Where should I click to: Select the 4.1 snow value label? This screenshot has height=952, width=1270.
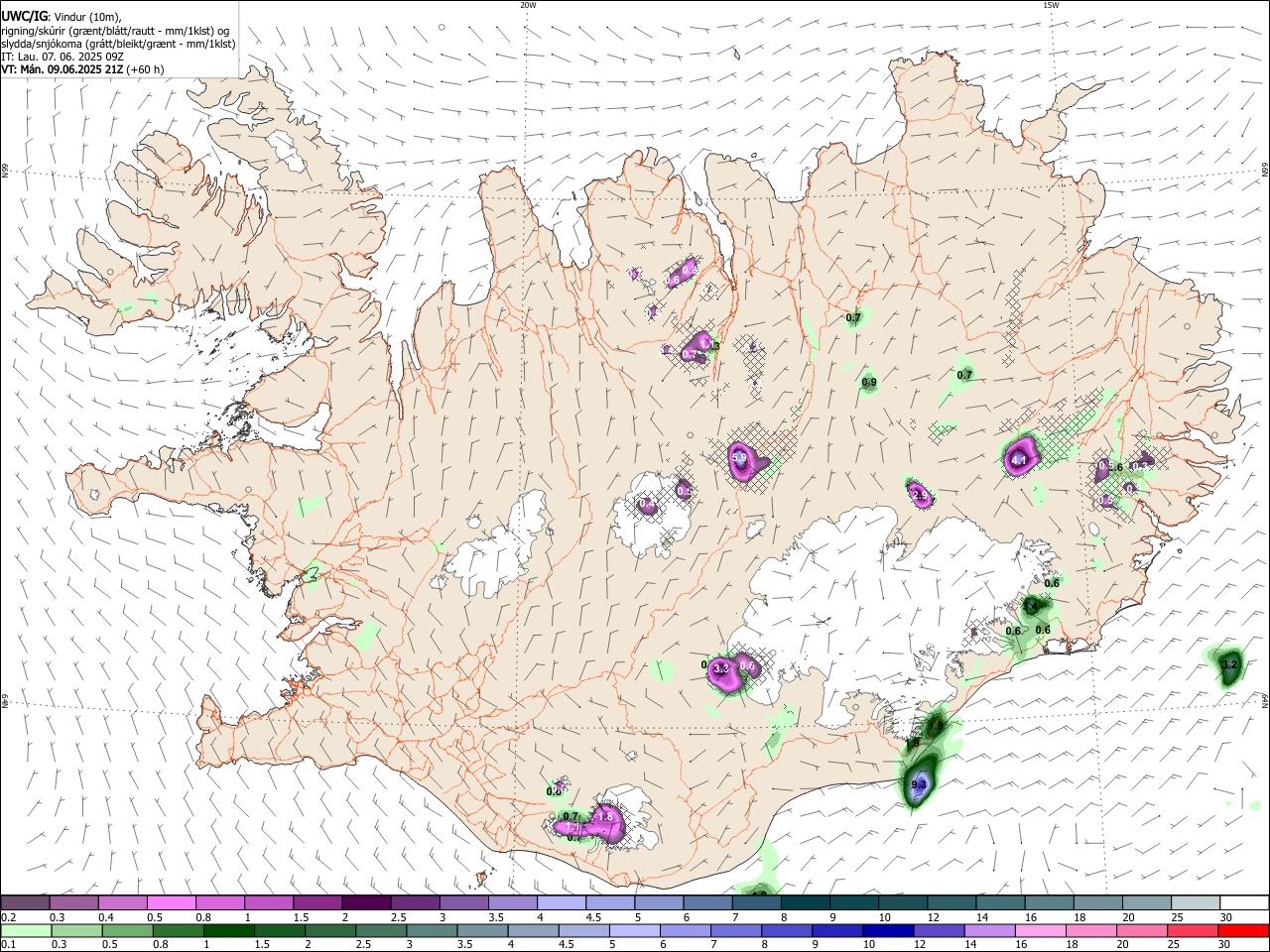pyautogui.click(x=1018, y=460)
